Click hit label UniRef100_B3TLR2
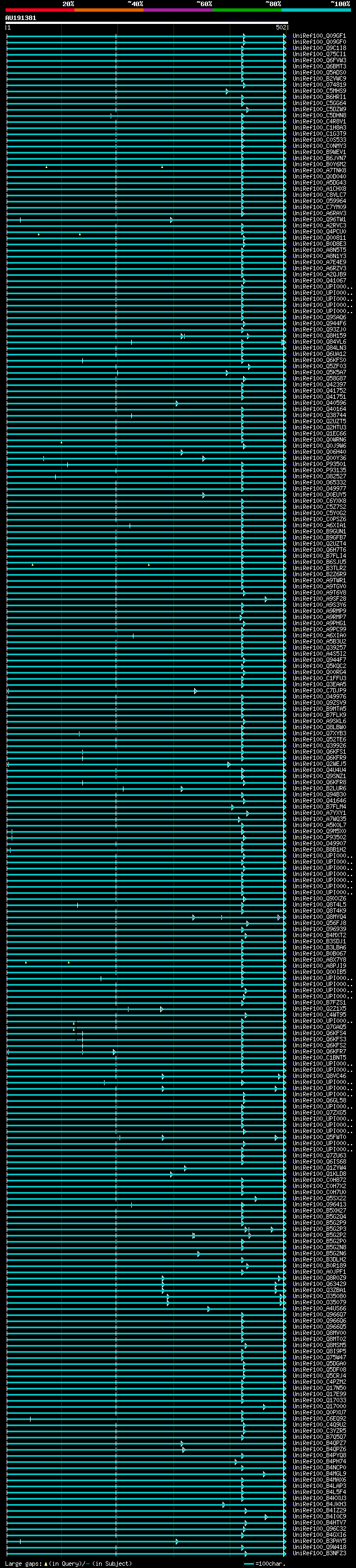 319,568
